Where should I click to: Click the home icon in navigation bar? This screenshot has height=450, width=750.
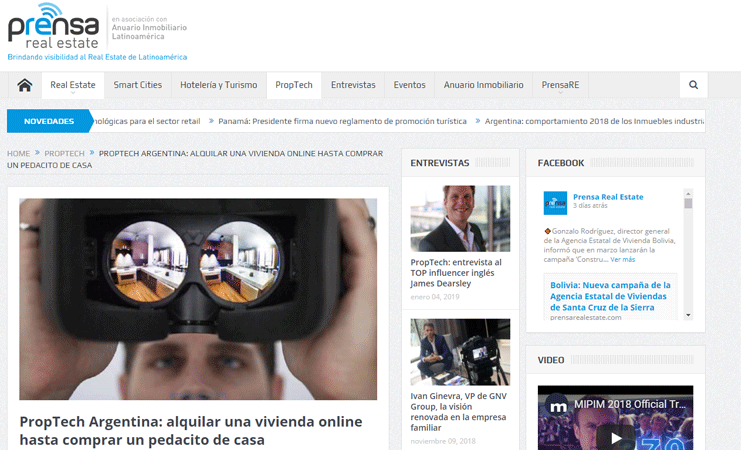pos(25,86)
